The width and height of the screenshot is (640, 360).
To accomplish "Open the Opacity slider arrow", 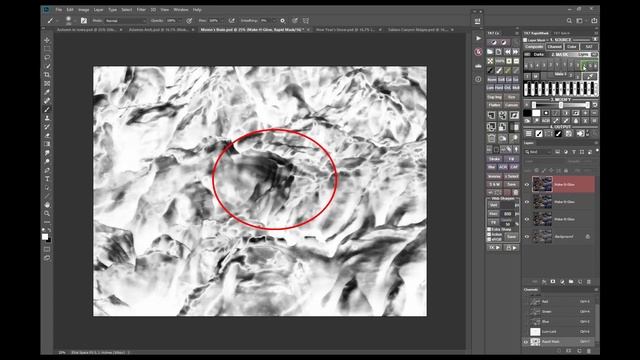I will [181, 20].
